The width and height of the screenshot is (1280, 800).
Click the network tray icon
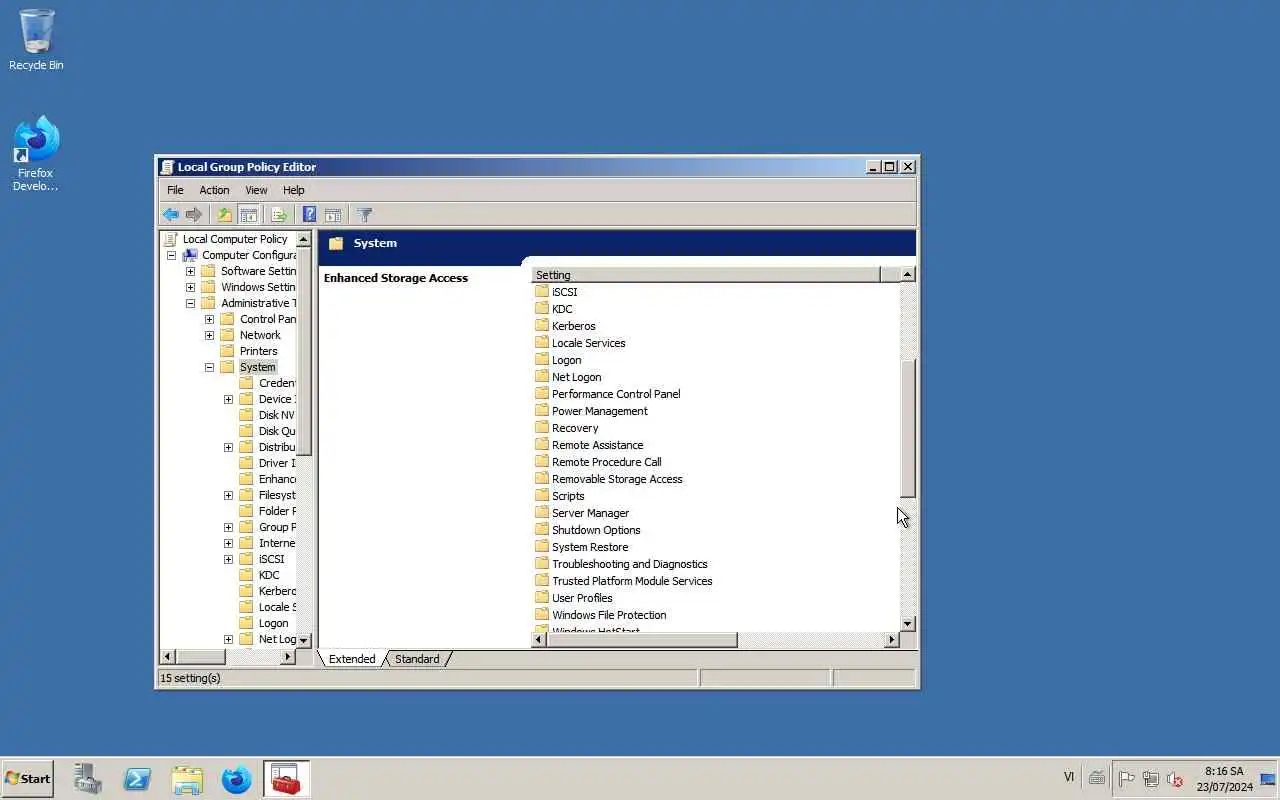click(1151, 779)
